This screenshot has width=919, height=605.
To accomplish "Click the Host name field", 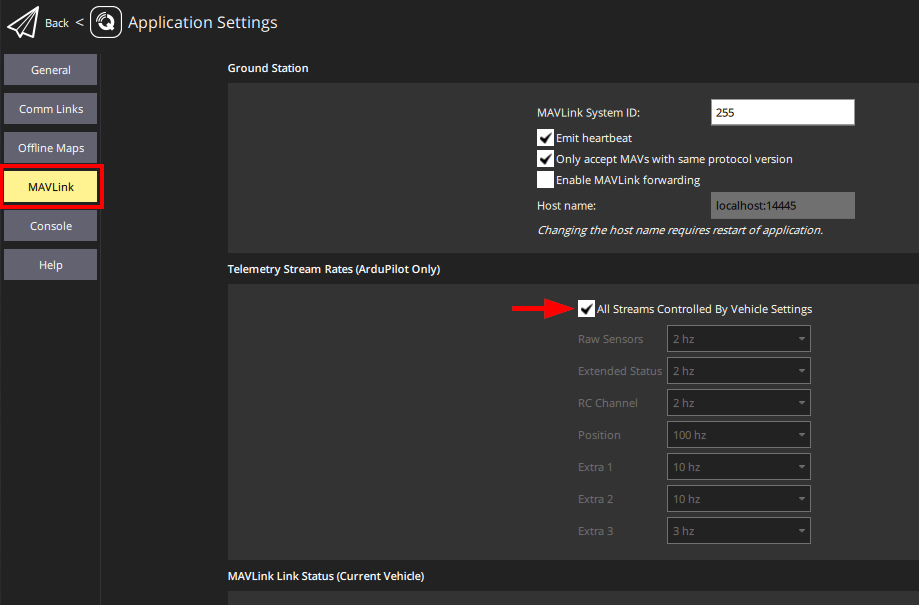I will point(782,205).
